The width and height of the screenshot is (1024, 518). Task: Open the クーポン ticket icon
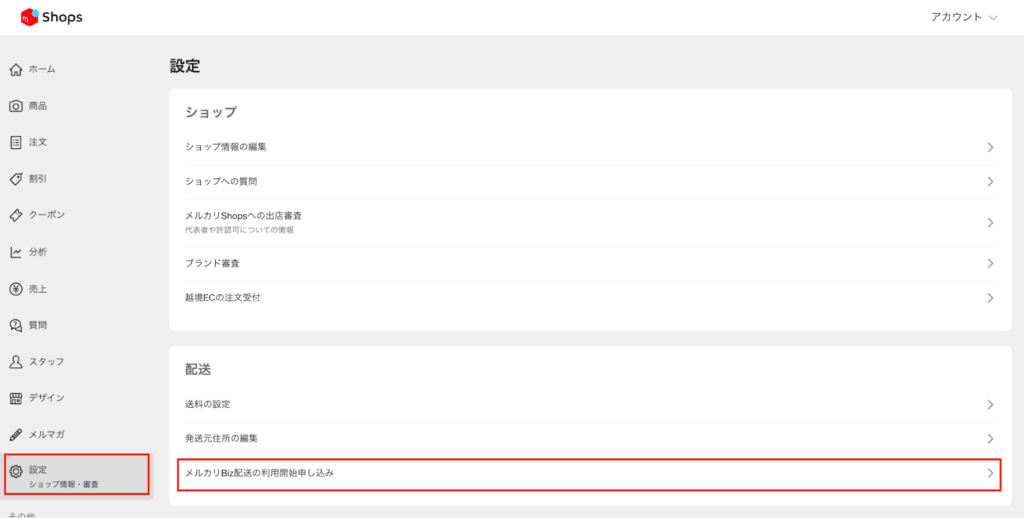(x=16, y=215)
